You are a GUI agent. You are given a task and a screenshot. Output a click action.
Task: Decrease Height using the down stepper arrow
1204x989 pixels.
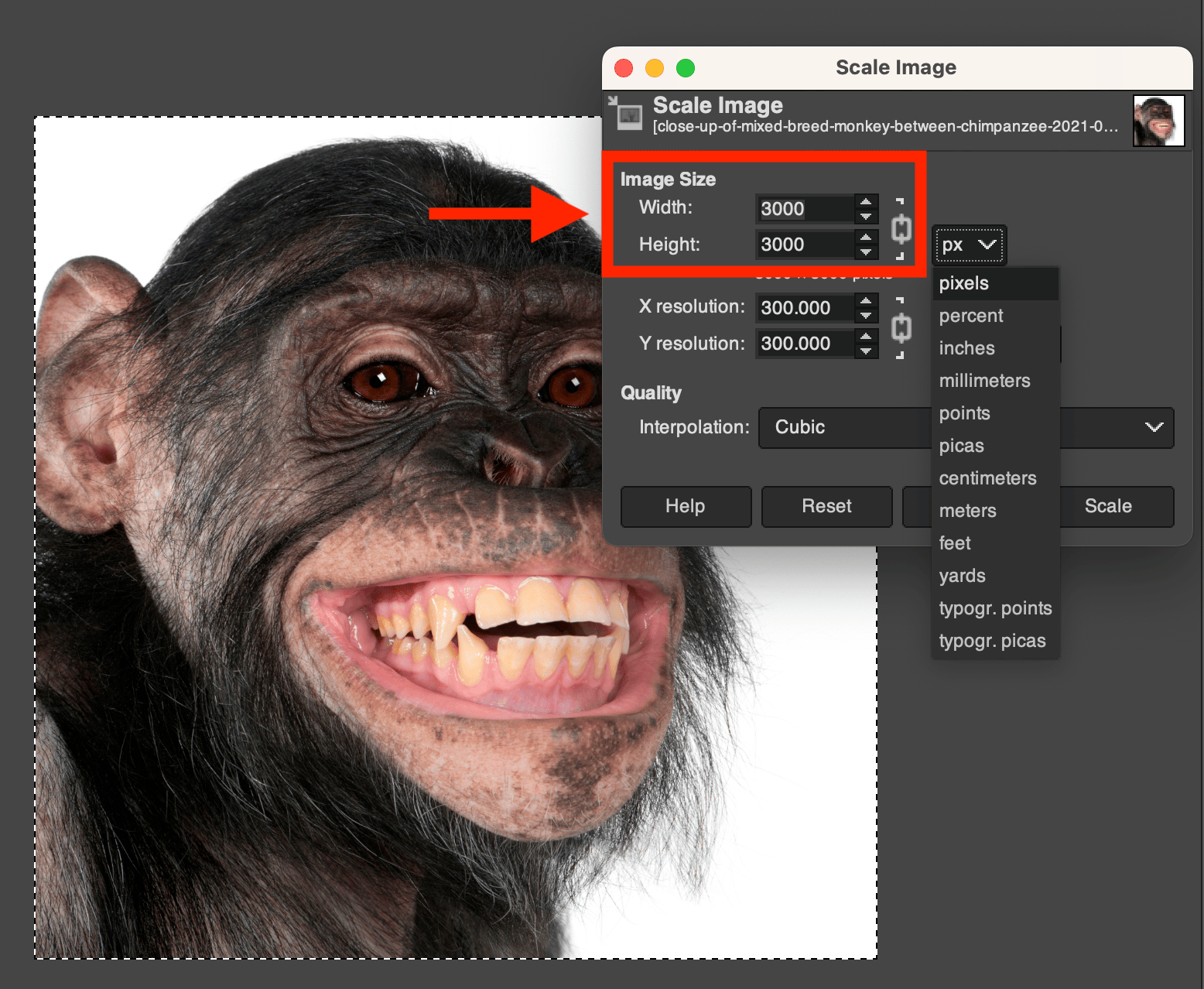coord(866,252)
